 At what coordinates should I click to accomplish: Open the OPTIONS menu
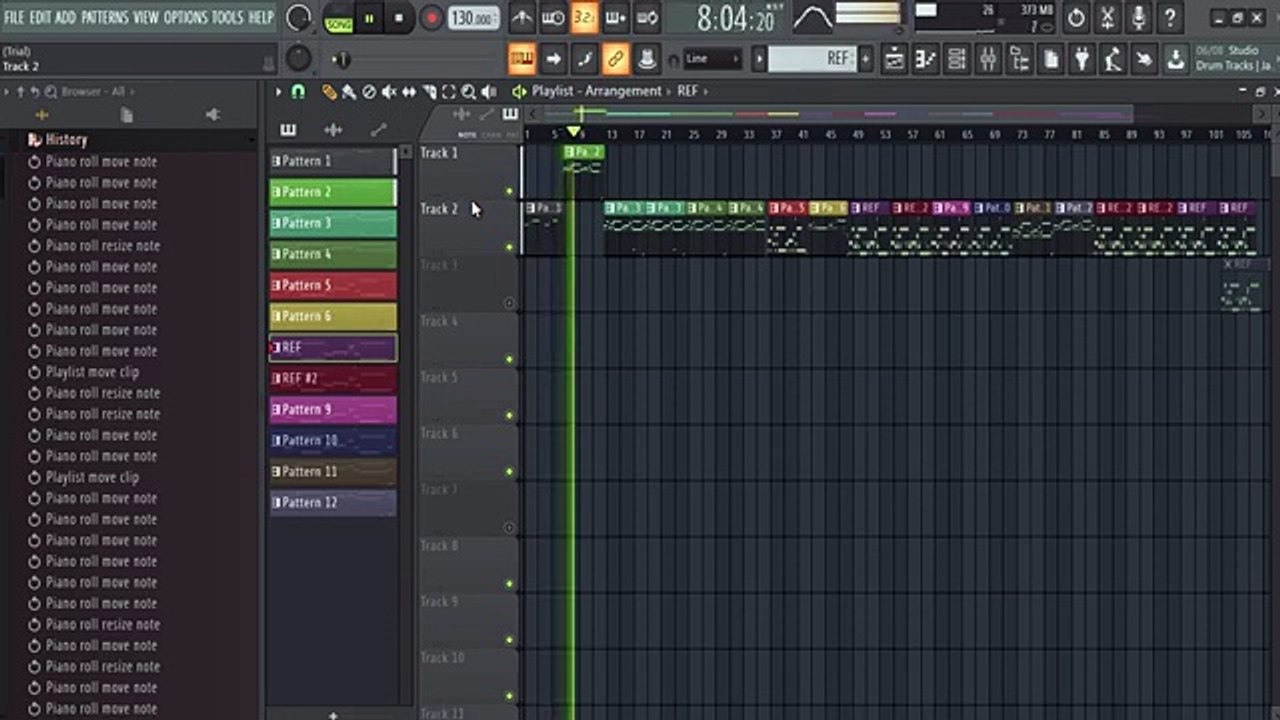185,17
